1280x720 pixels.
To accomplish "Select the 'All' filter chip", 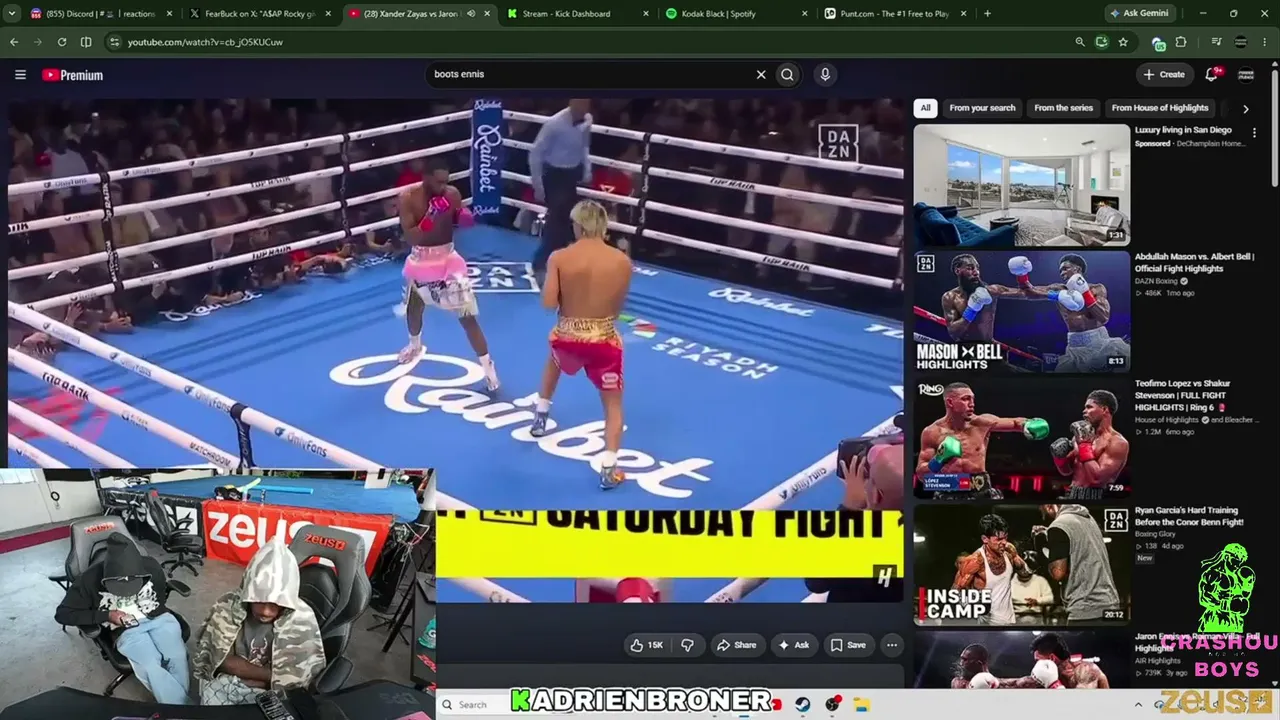I will 925,108.
